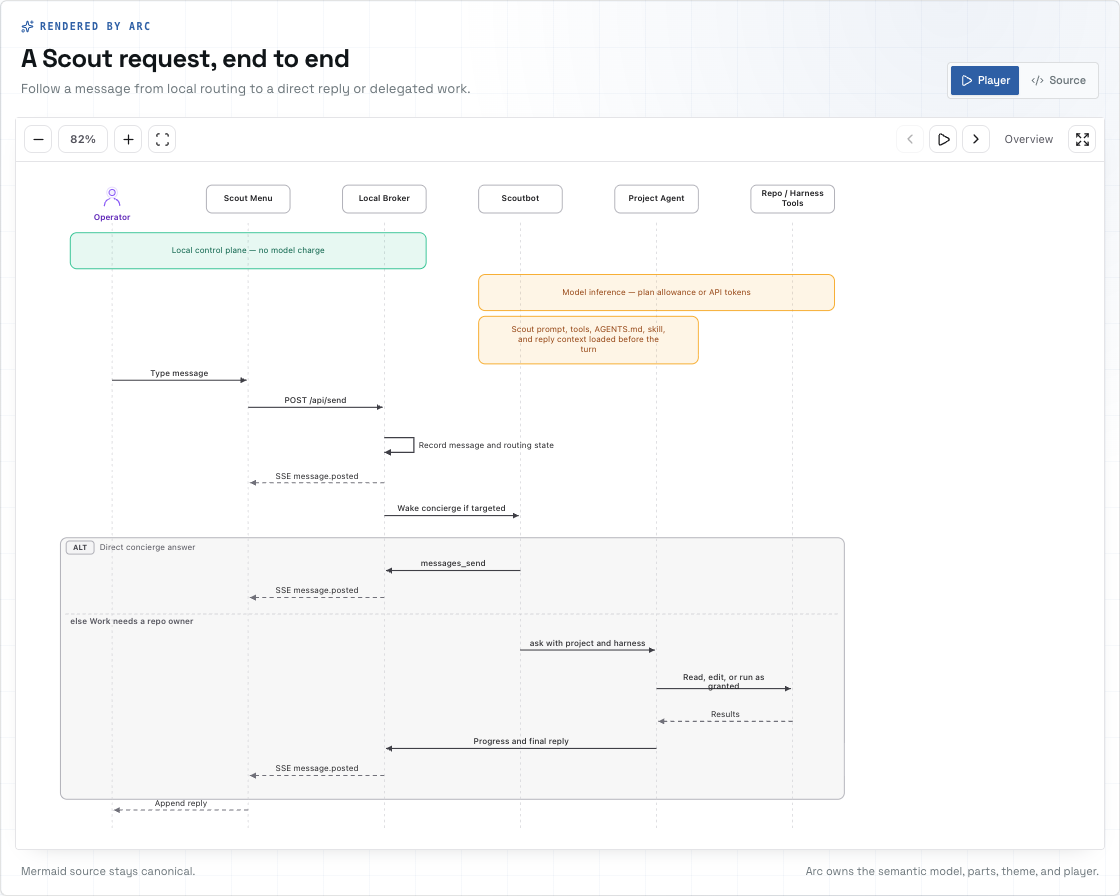Zoom out with the minus button
This screenshot has width=1120, height=896.
[38, 139]
